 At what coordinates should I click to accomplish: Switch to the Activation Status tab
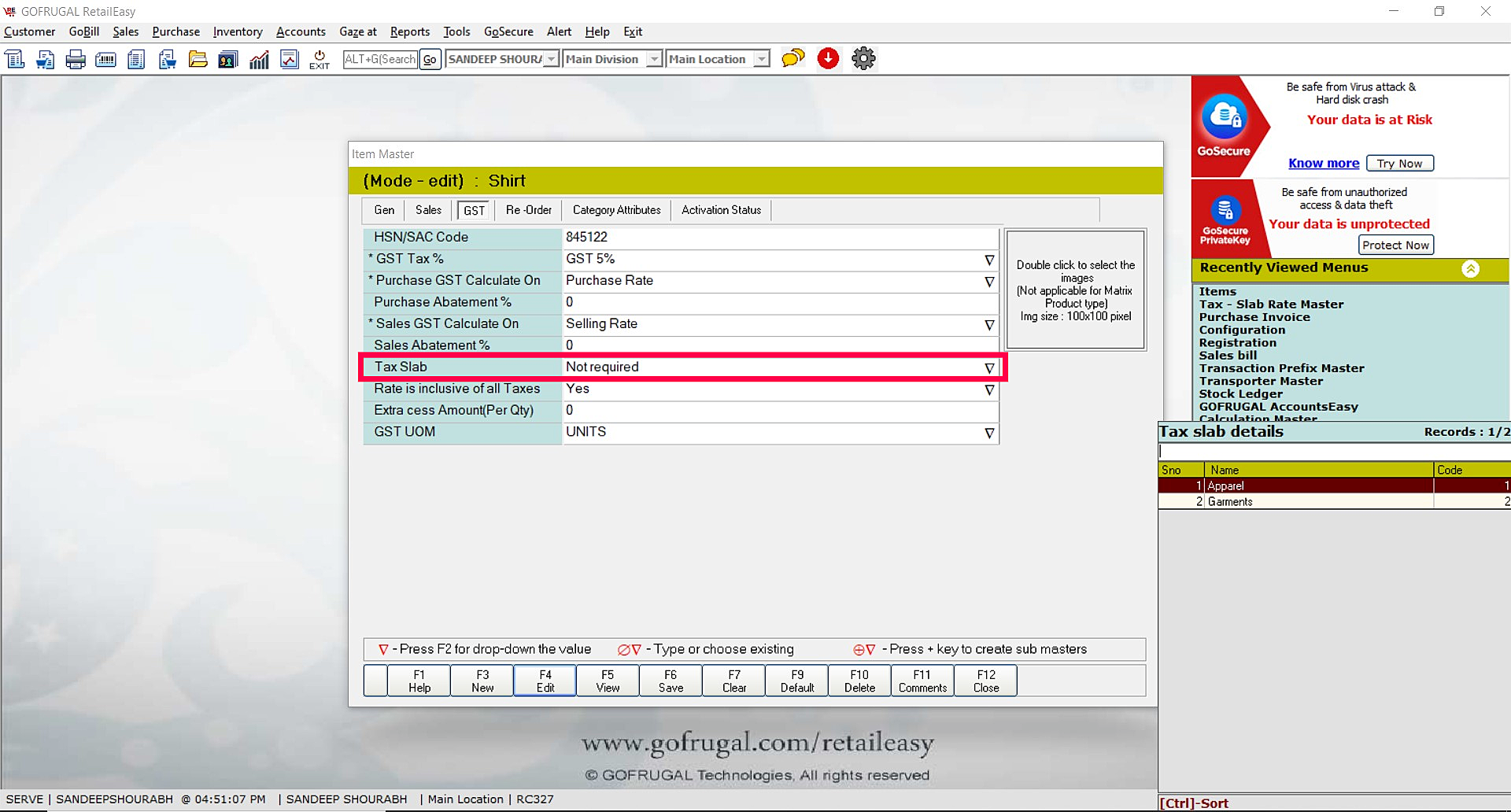click(722, 210)
